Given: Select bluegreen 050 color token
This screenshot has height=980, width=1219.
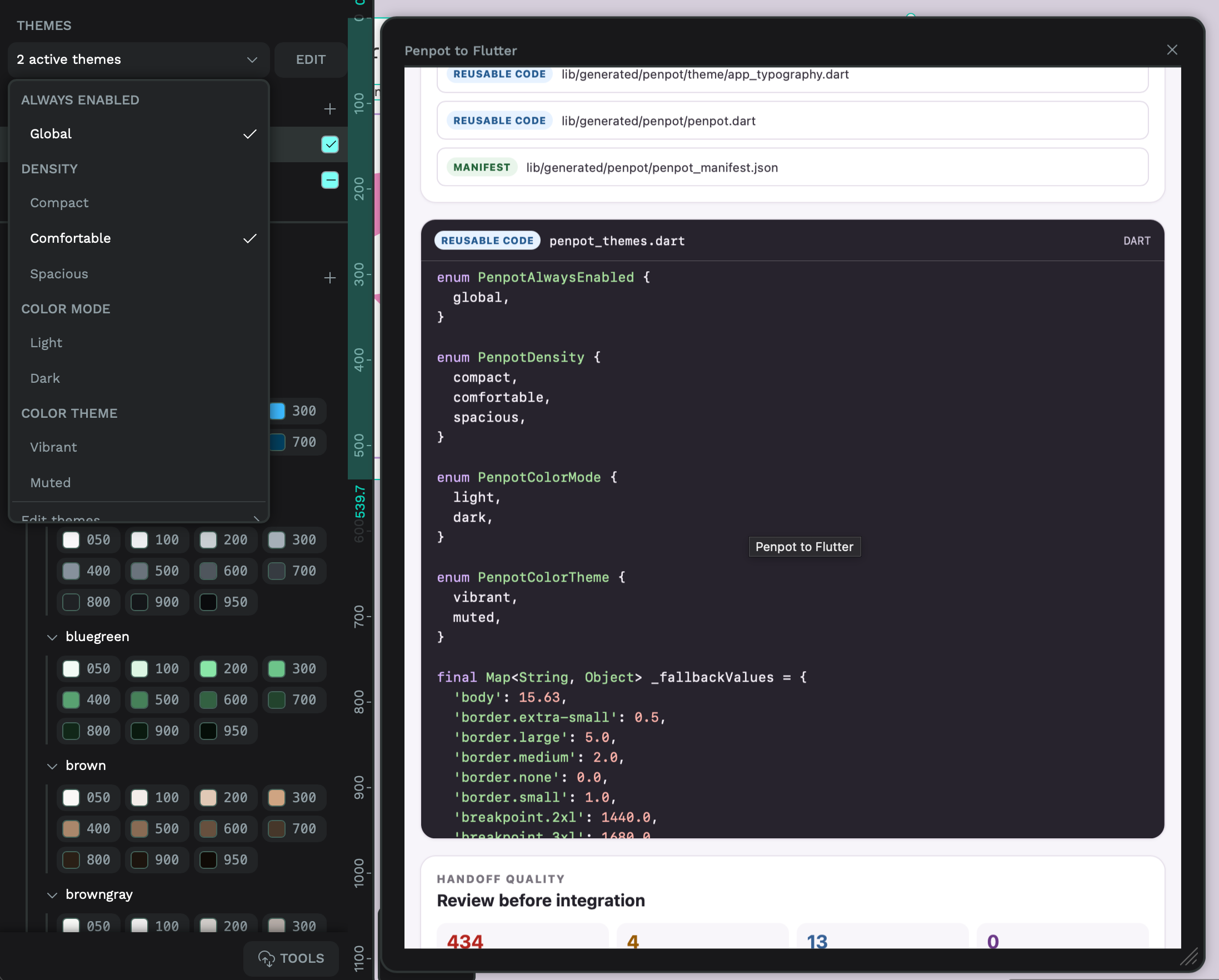Looking at the screenshot, I should [x=87, y=668].
